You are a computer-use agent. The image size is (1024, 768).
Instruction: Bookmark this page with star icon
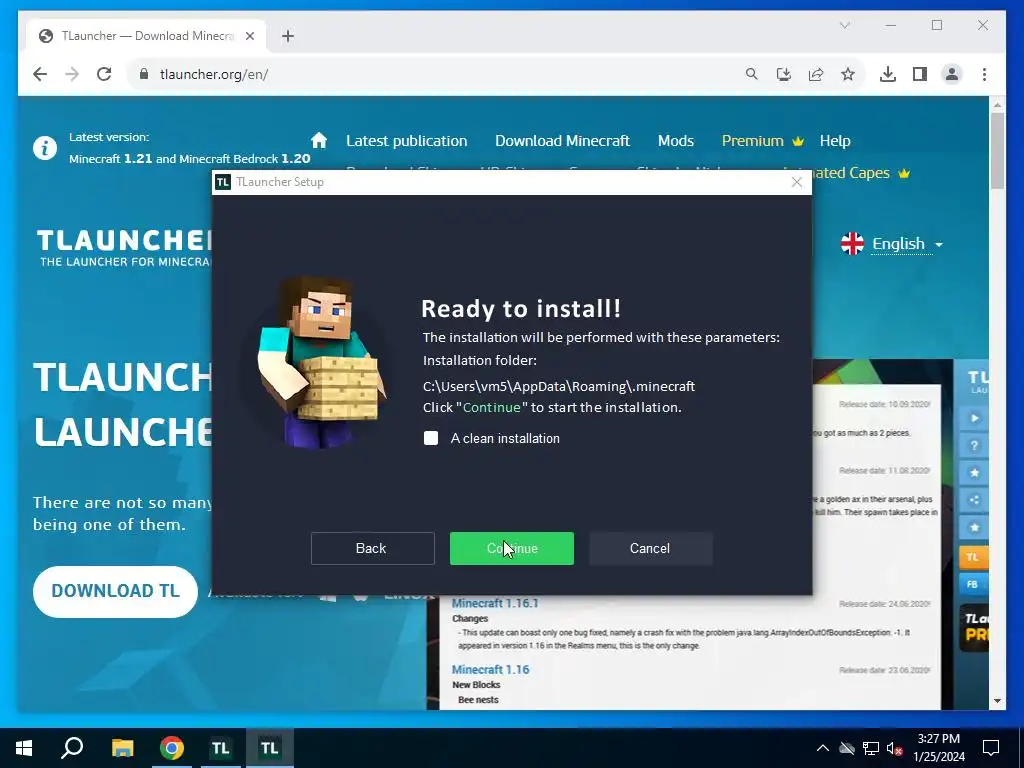848,74
